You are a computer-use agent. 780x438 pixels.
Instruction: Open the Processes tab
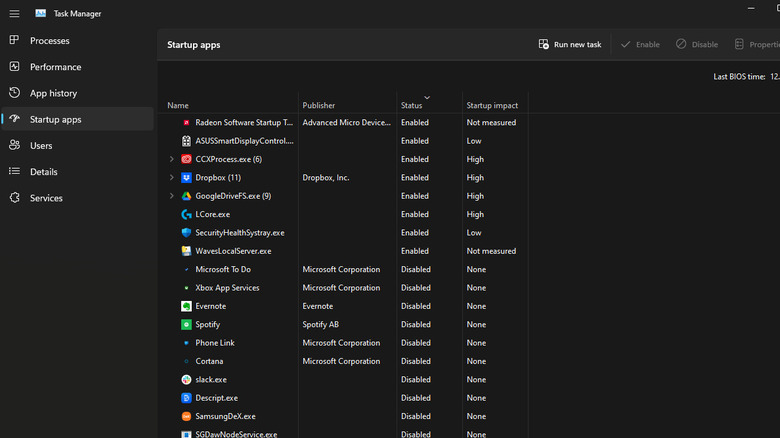click(49, 41)
